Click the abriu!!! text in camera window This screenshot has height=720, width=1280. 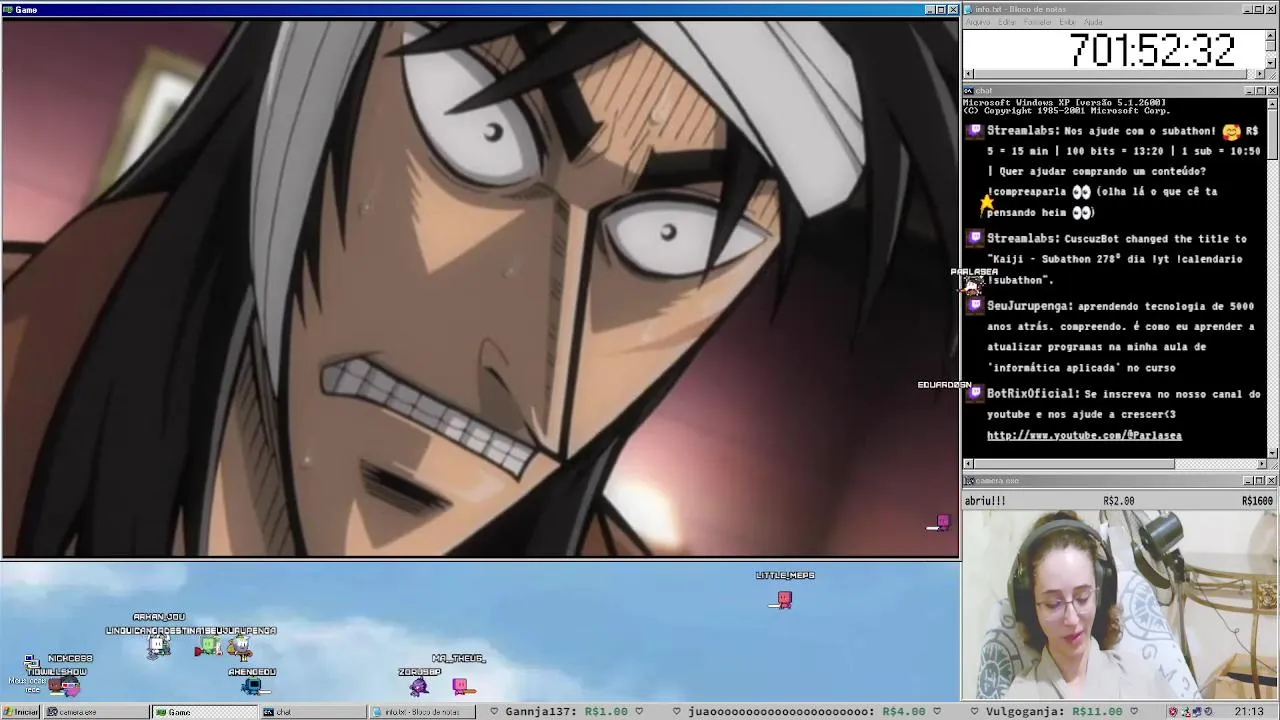985,501
